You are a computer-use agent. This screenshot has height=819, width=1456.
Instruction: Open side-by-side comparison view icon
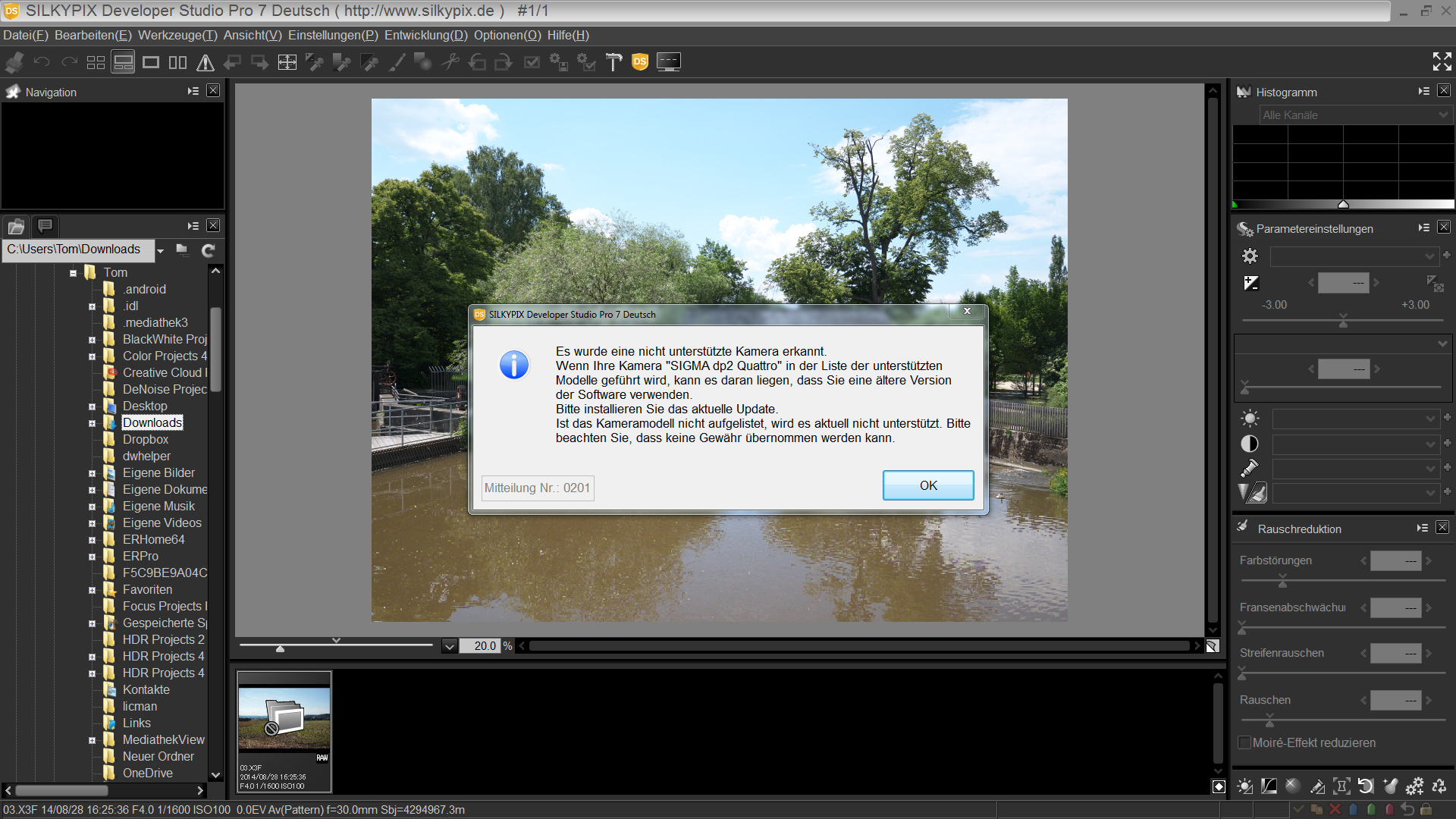tap(178, 62)
